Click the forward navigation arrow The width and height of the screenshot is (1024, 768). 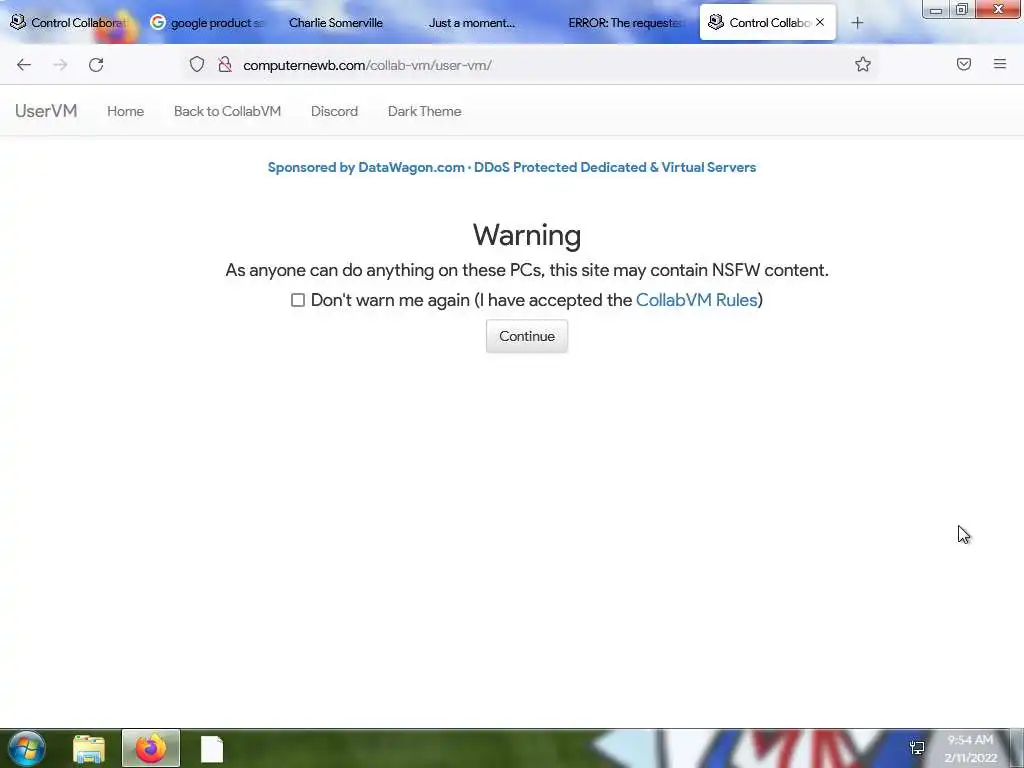(x=60, y=65)
